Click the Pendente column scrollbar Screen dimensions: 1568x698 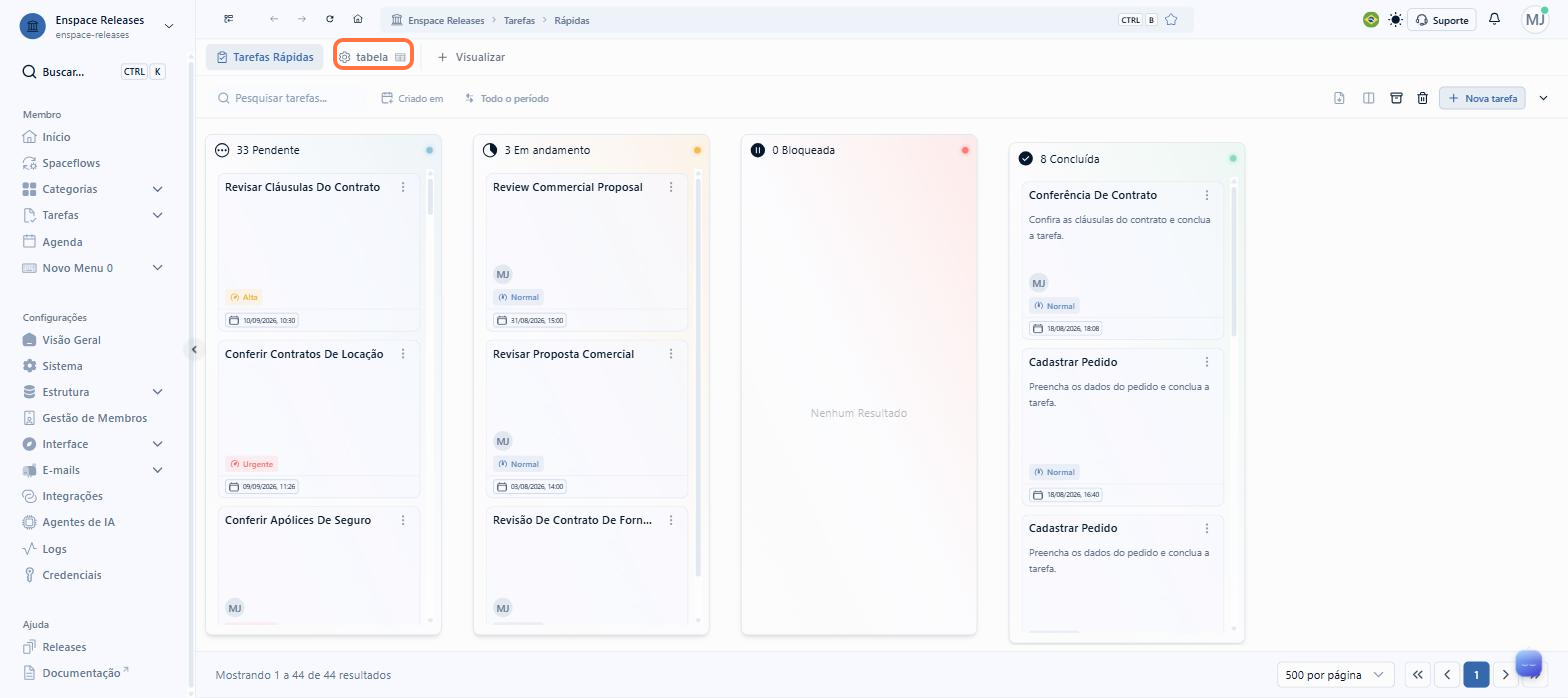coord(430,197)
